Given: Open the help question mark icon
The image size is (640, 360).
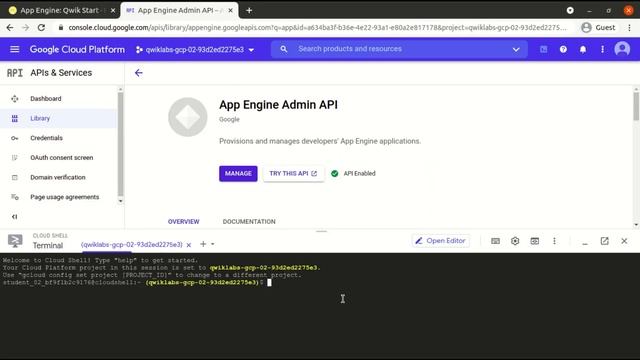Looking at the screenshot, I should pos(563,49).
